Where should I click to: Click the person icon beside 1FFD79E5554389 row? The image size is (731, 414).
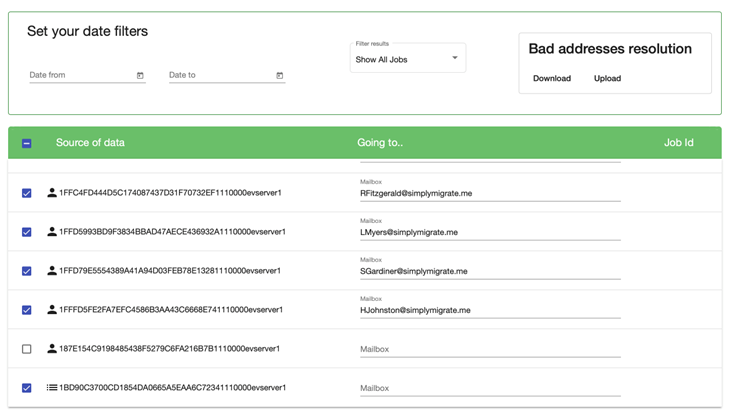(x=52, y=271)
